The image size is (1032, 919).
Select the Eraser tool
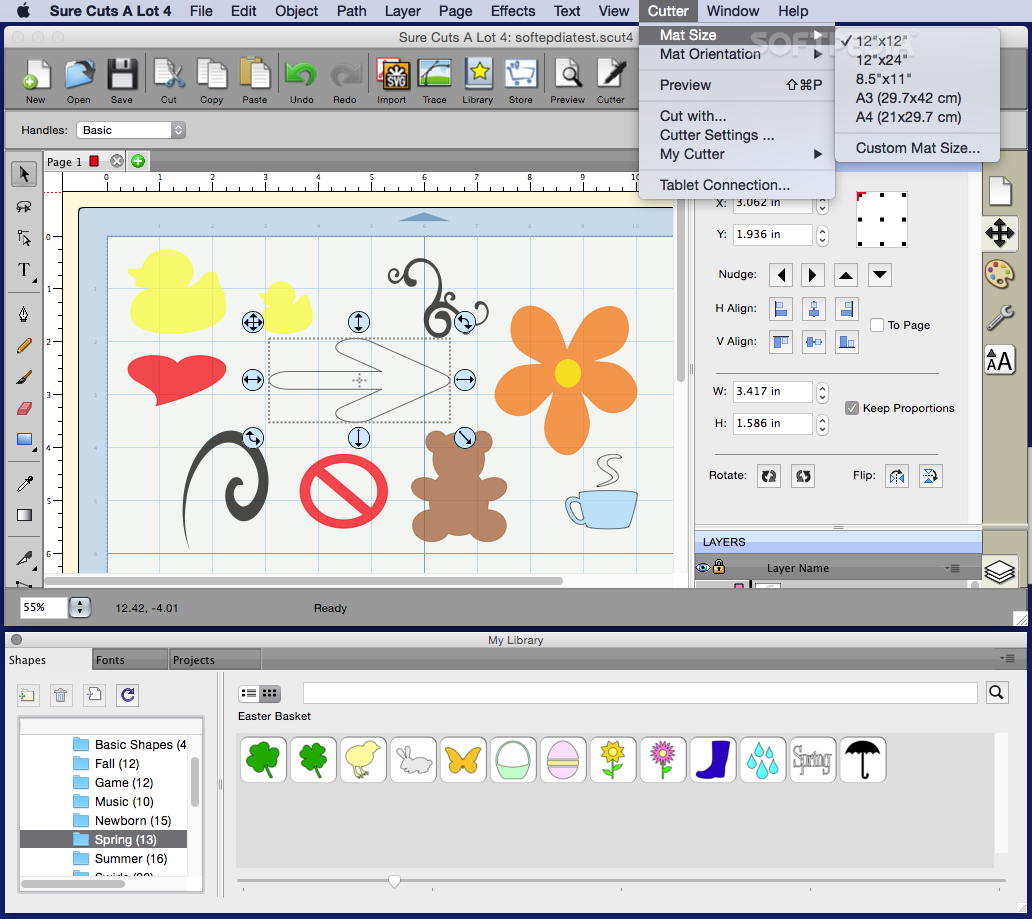point(24,408)
